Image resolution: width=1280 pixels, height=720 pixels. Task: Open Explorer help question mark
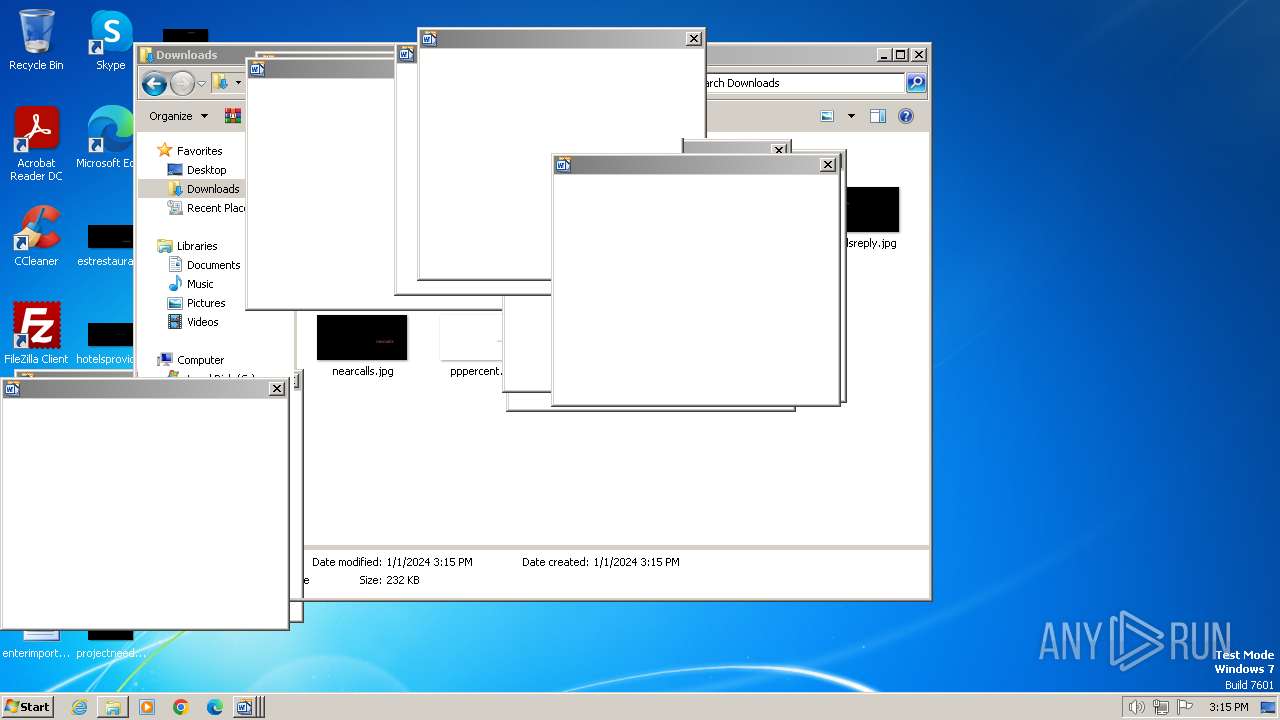point(906,116)
